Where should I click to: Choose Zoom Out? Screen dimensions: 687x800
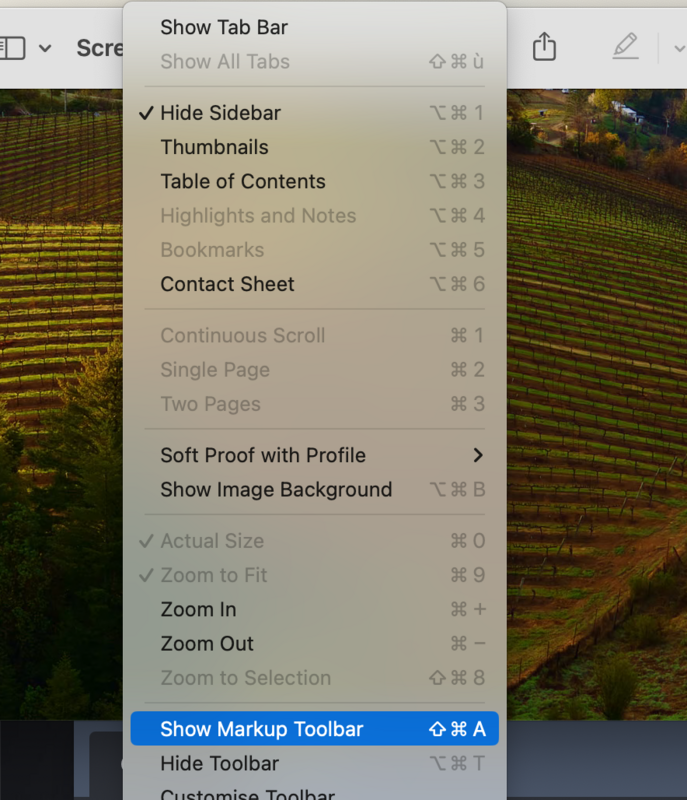(207, 643)
